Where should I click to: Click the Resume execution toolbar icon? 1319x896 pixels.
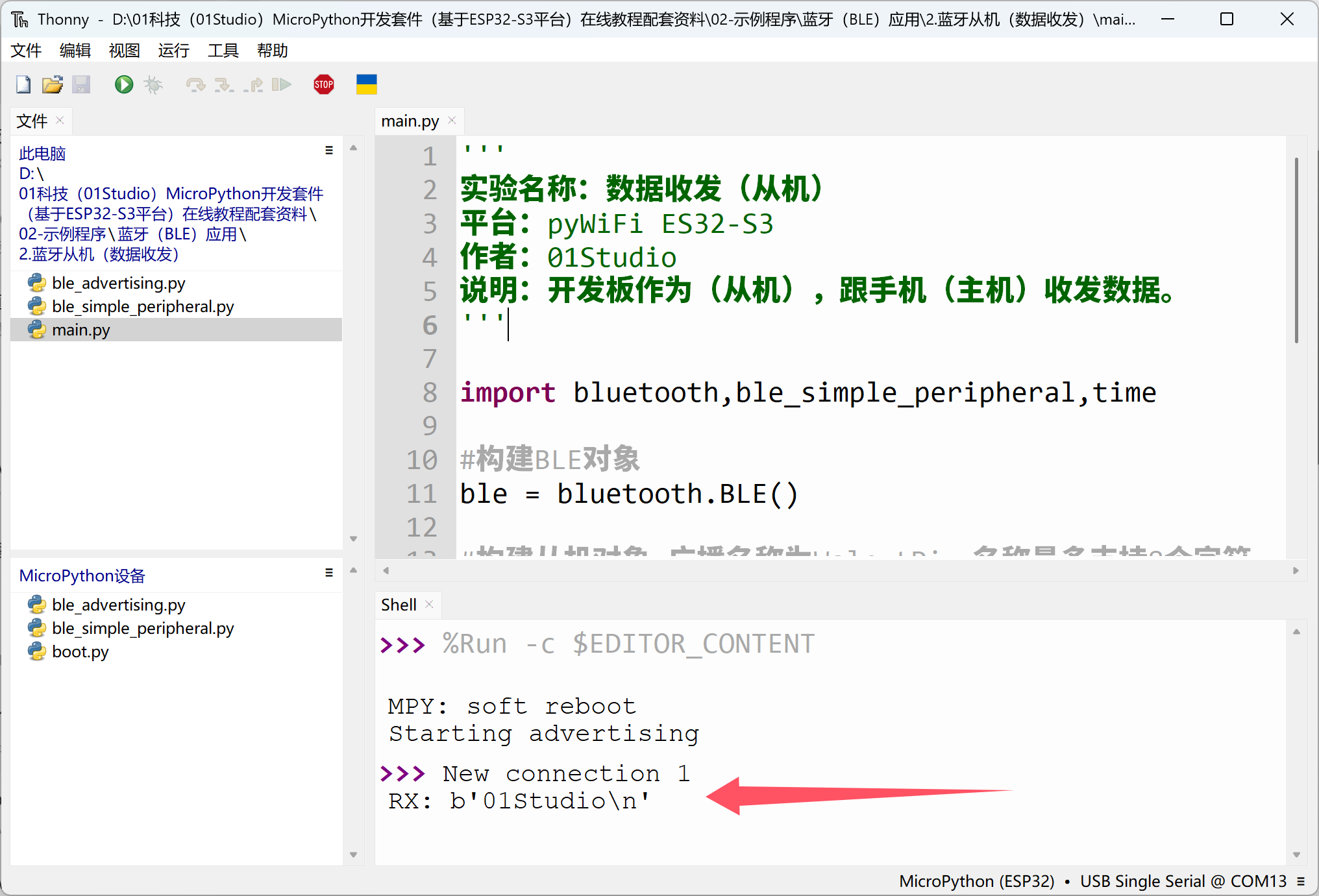click(x=281, y=85)
